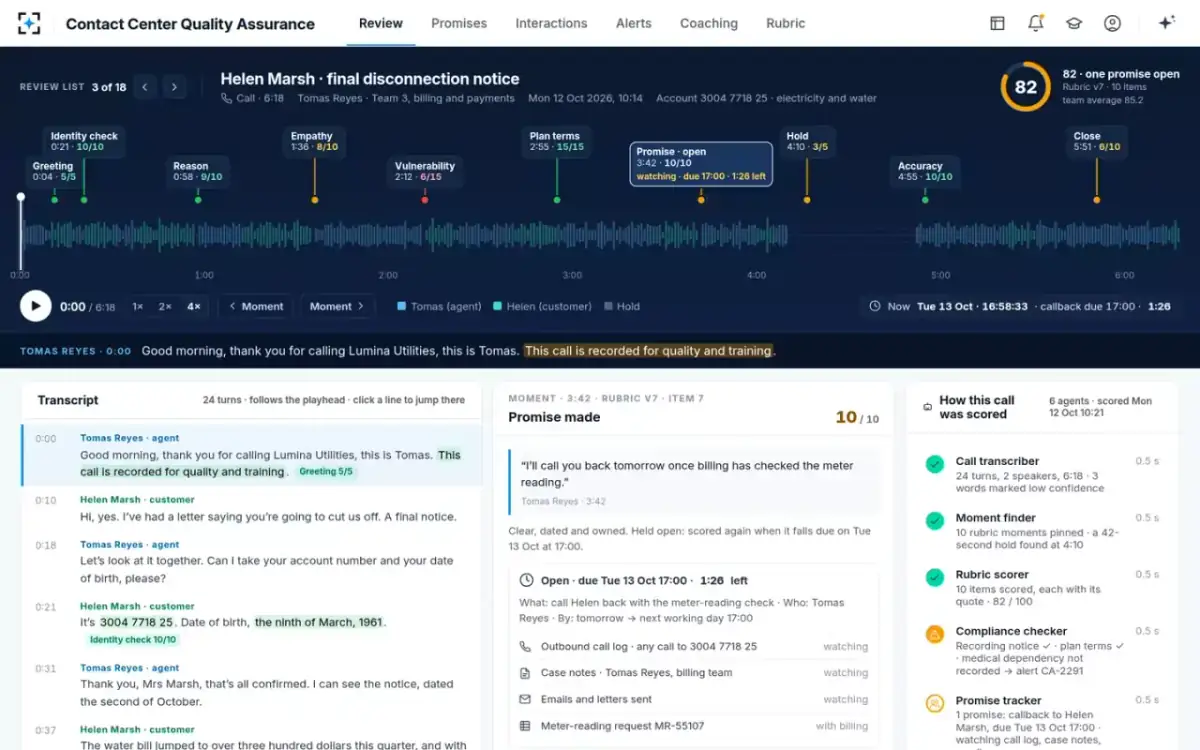Image resolution: width=1200 pixels, height=750 pixels.
Task: Click the Compliance checker warning icon
Action: [934, 634]
